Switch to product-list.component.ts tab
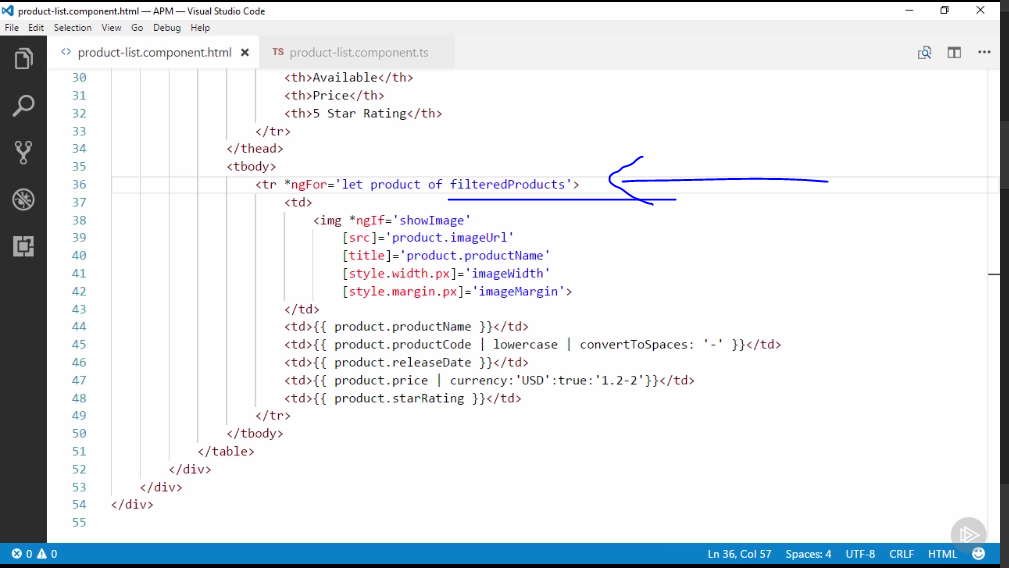1009x568 pixels. pyautogui.click(x=358, y=53)
